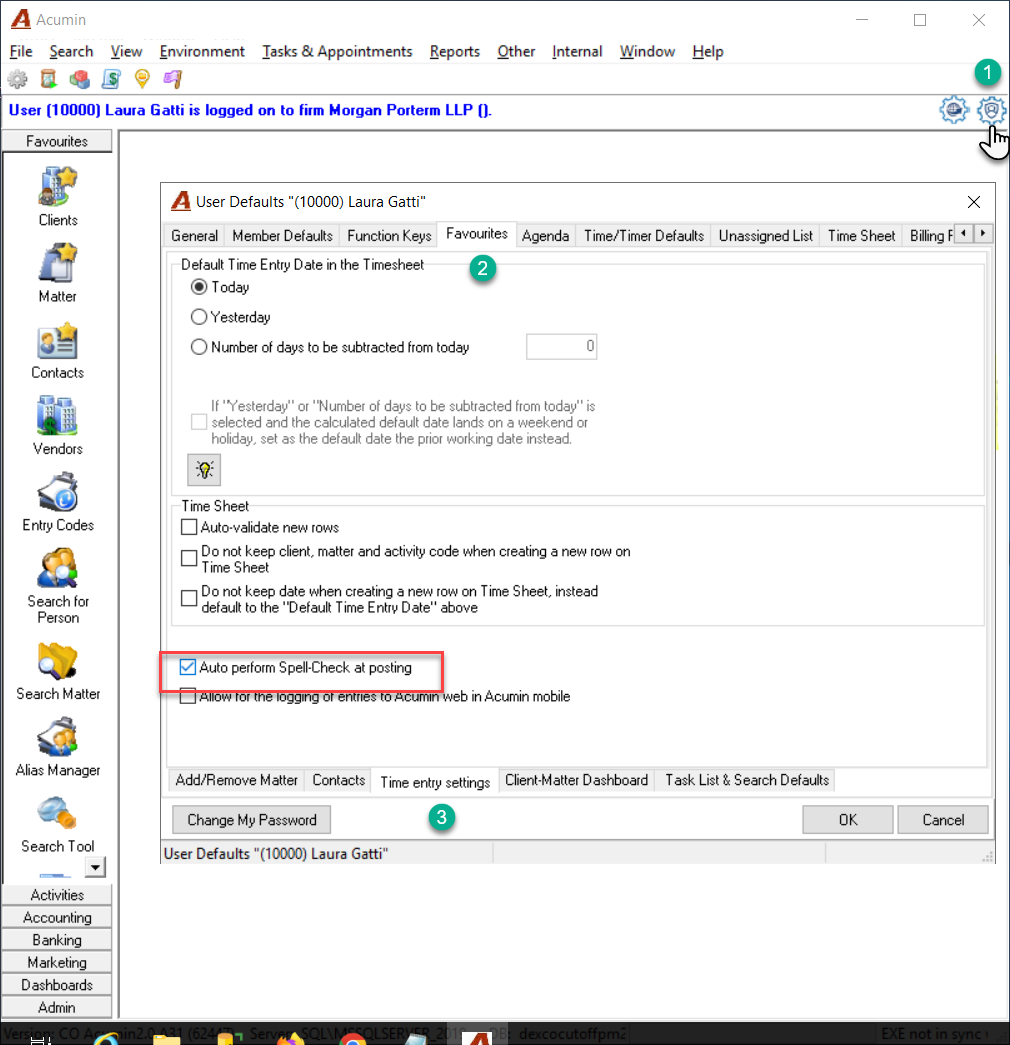The height and width of the screenshot is (1045, 1010).
Task: Click the globe gear icon
Action: pyautogui.click(x=954, y=110)
